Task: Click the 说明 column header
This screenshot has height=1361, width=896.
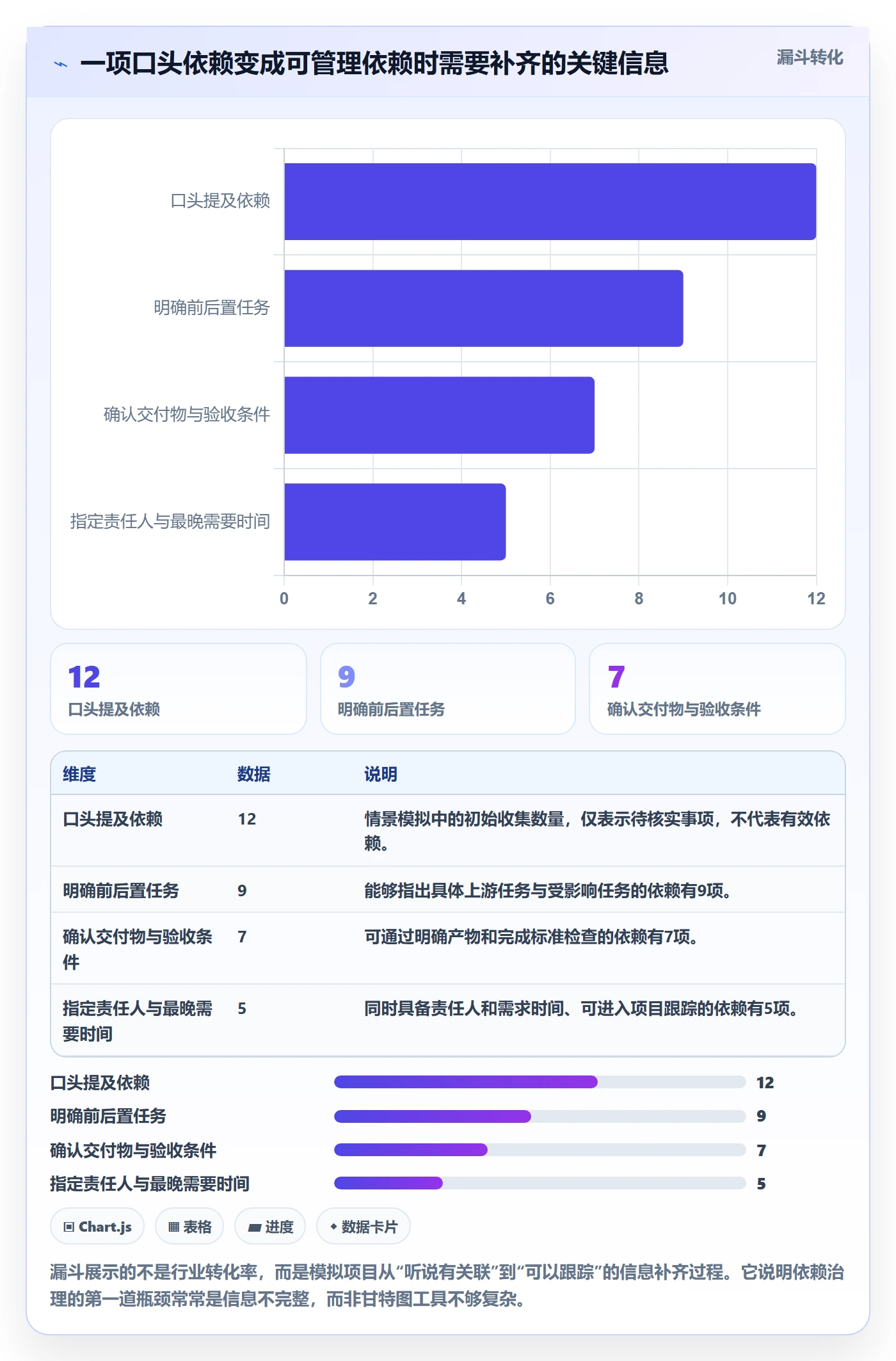Action: 381,774
